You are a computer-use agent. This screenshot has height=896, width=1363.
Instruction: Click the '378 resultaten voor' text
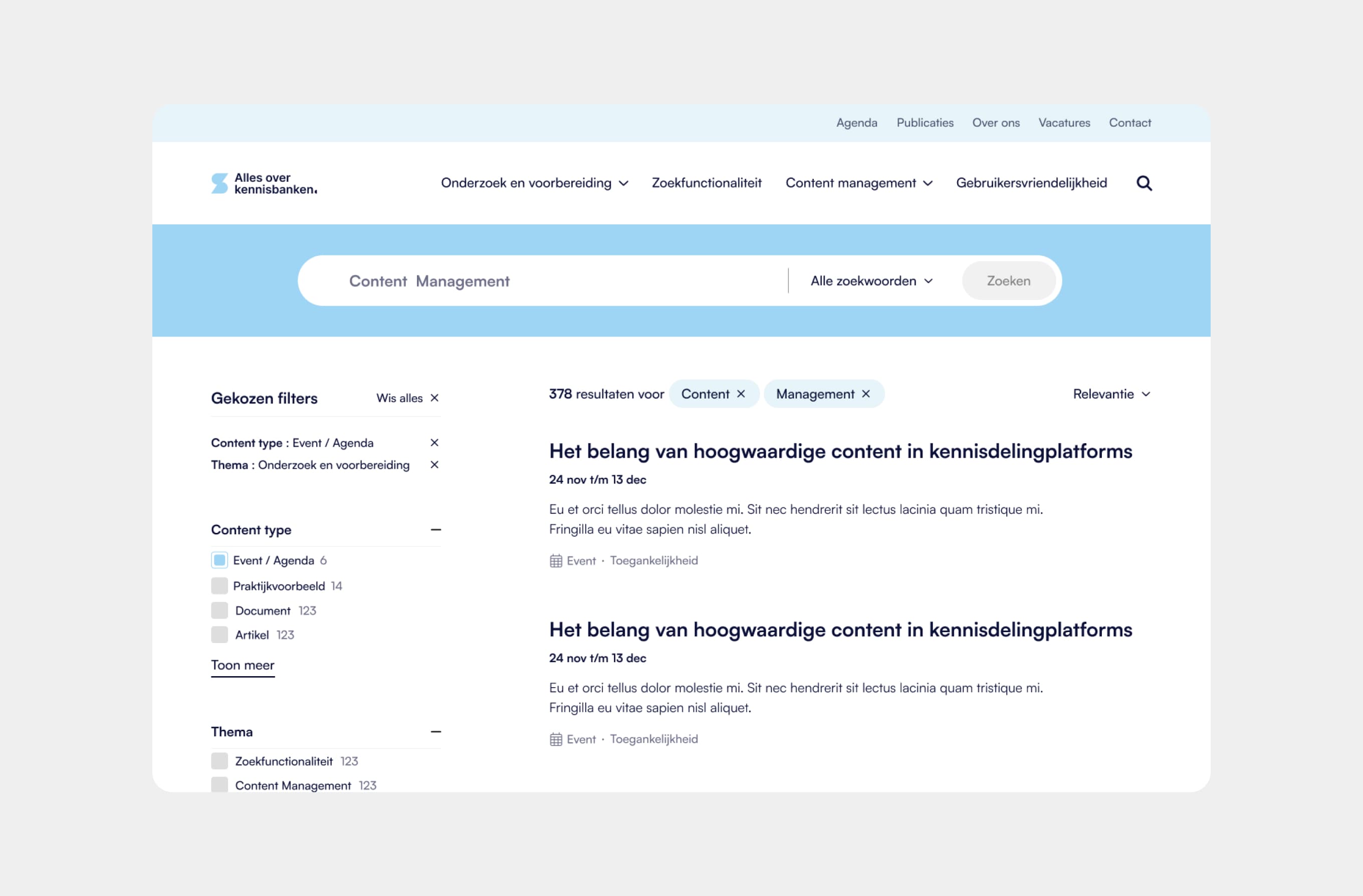[606, 394]
